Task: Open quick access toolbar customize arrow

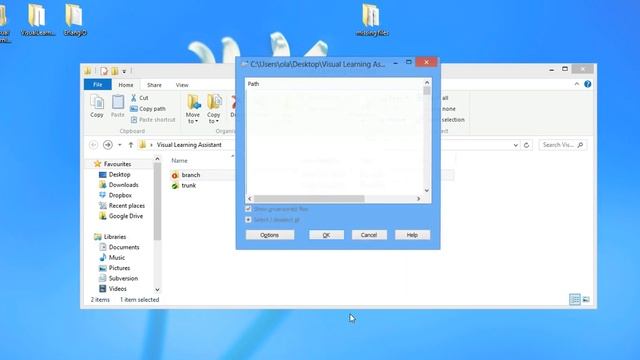Action: [x=124, y=71]
